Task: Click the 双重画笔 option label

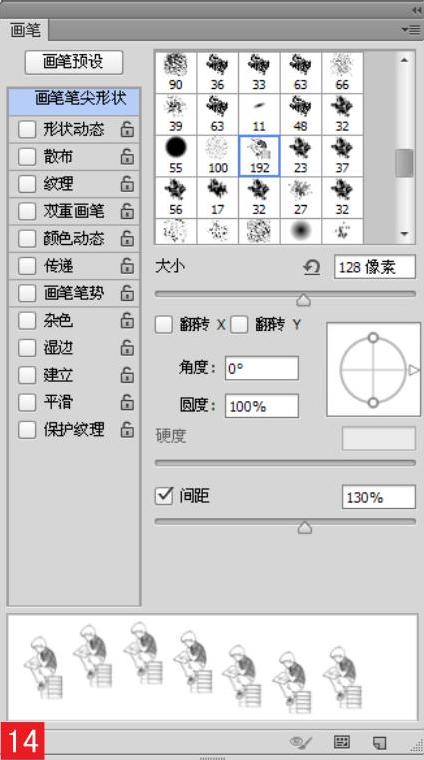Action: tap(74, 211)
